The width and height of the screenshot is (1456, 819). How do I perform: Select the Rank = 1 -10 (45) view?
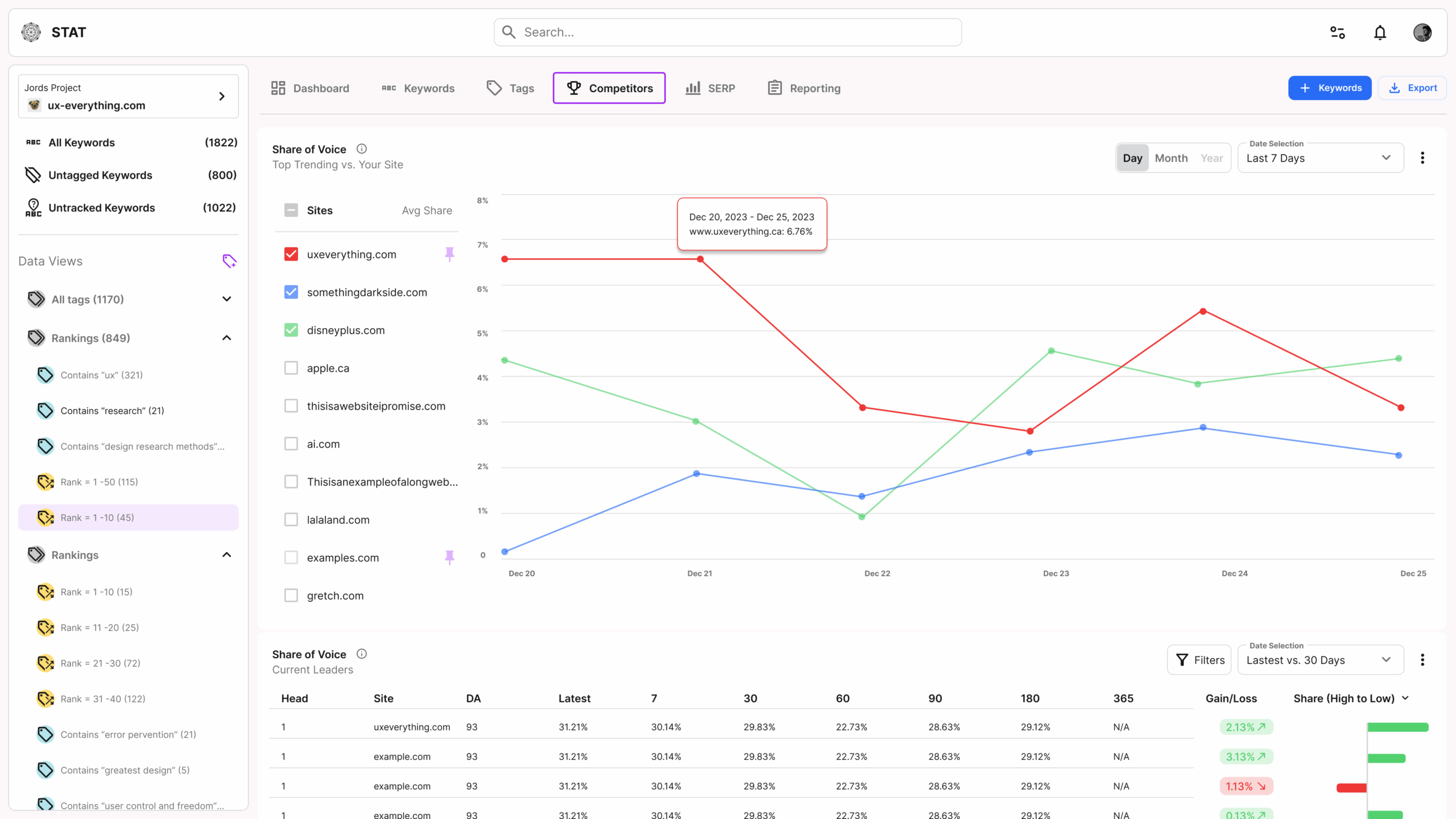(x=129, y=518)
